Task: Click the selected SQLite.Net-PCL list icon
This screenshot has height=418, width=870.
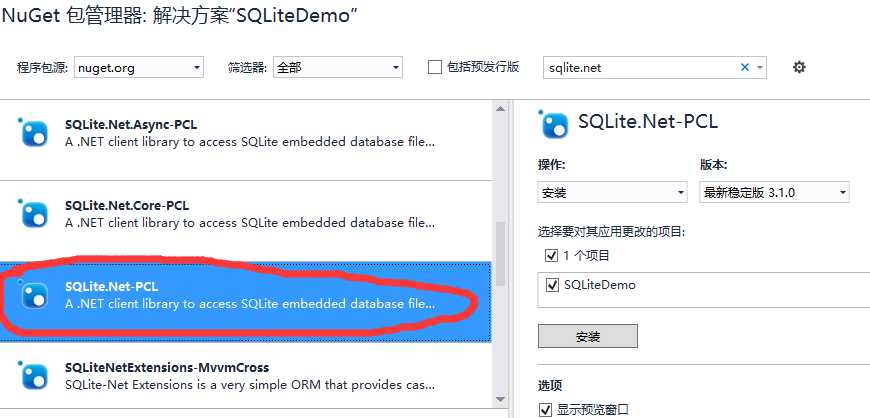Action: pyautogui.click(x=34, y=295)
